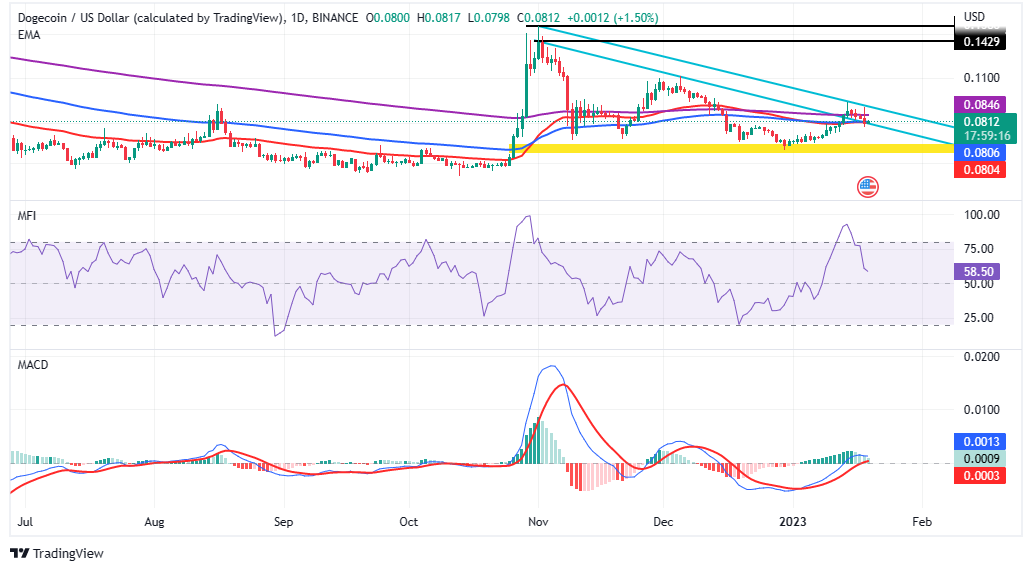The height and width of the screenshot is (571, 1032).
Task: Click the 75.00 MFI axis label
Action: click(x=979, y=249)
